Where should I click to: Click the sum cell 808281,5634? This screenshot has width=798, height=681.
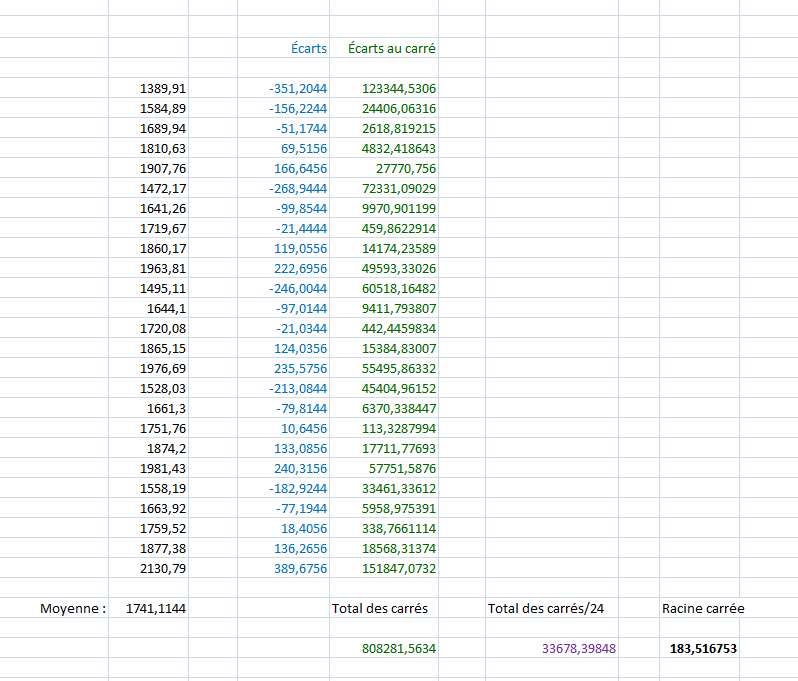pos(398,648)
